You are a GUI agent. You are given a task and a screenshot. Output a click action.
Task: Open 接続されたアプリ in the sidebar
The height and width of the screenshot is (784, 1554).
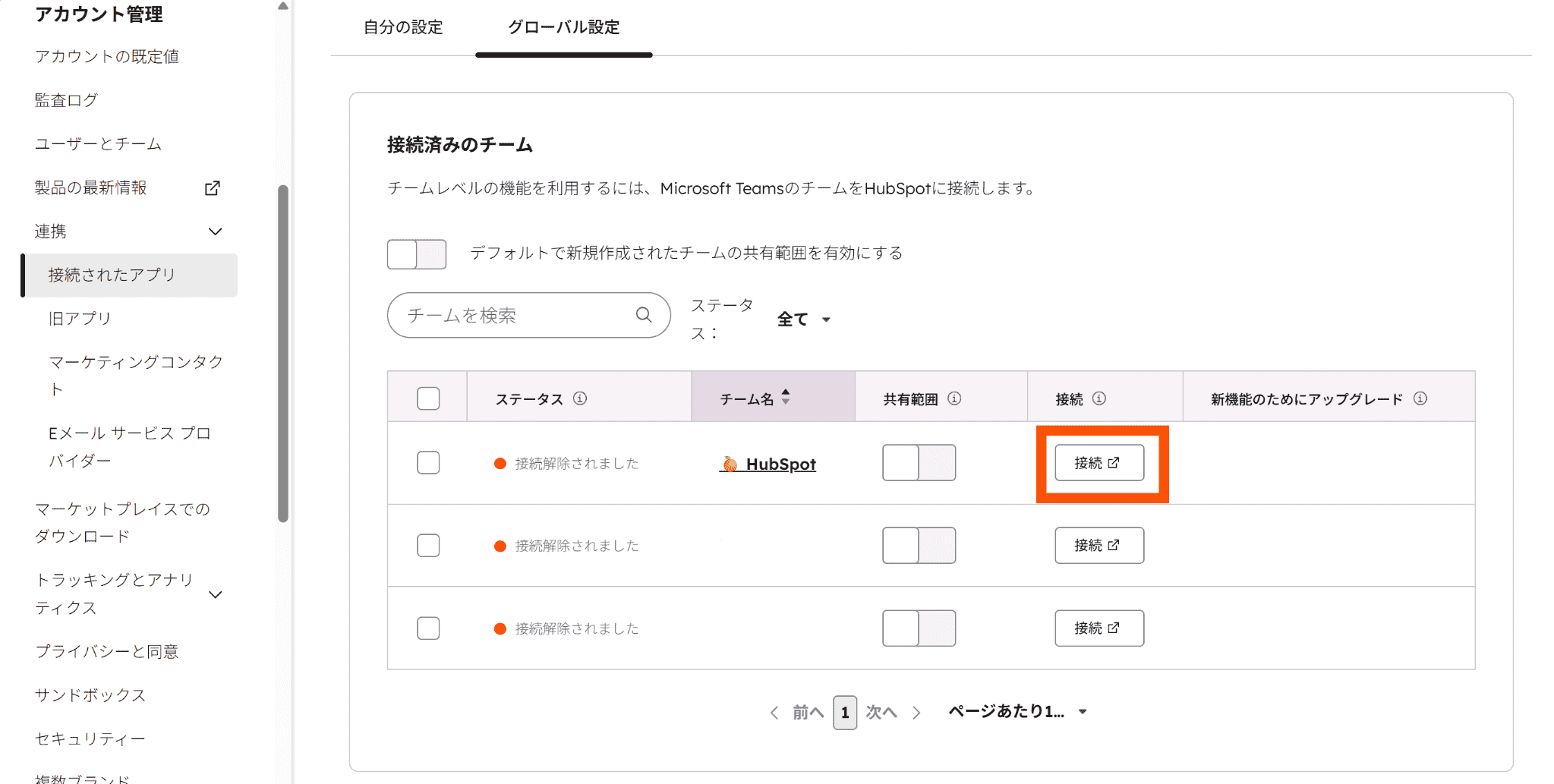click(x=112, y=275)
